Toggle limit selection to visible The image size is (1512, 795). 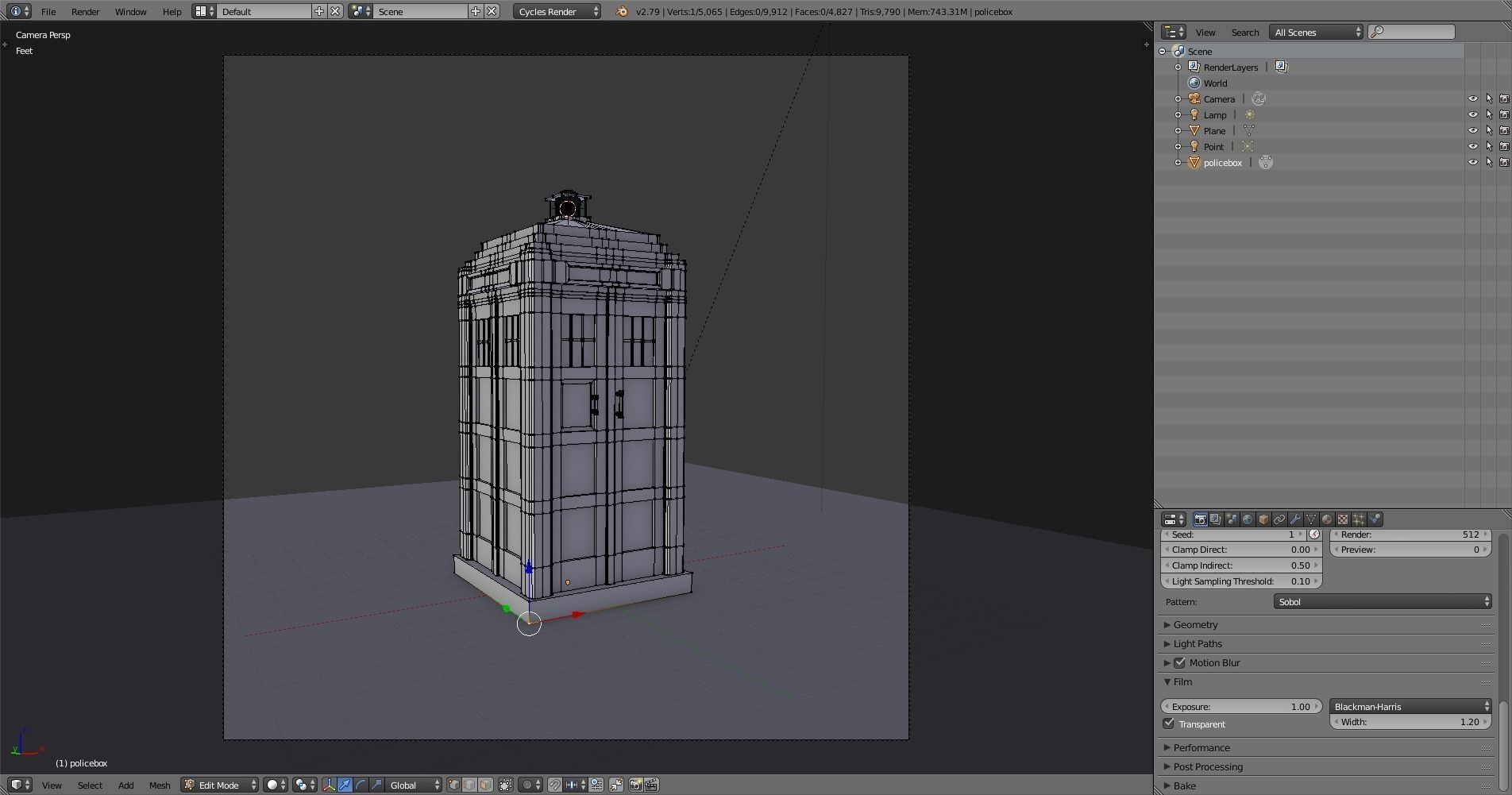pyautogui.click(x=506, y=785)
